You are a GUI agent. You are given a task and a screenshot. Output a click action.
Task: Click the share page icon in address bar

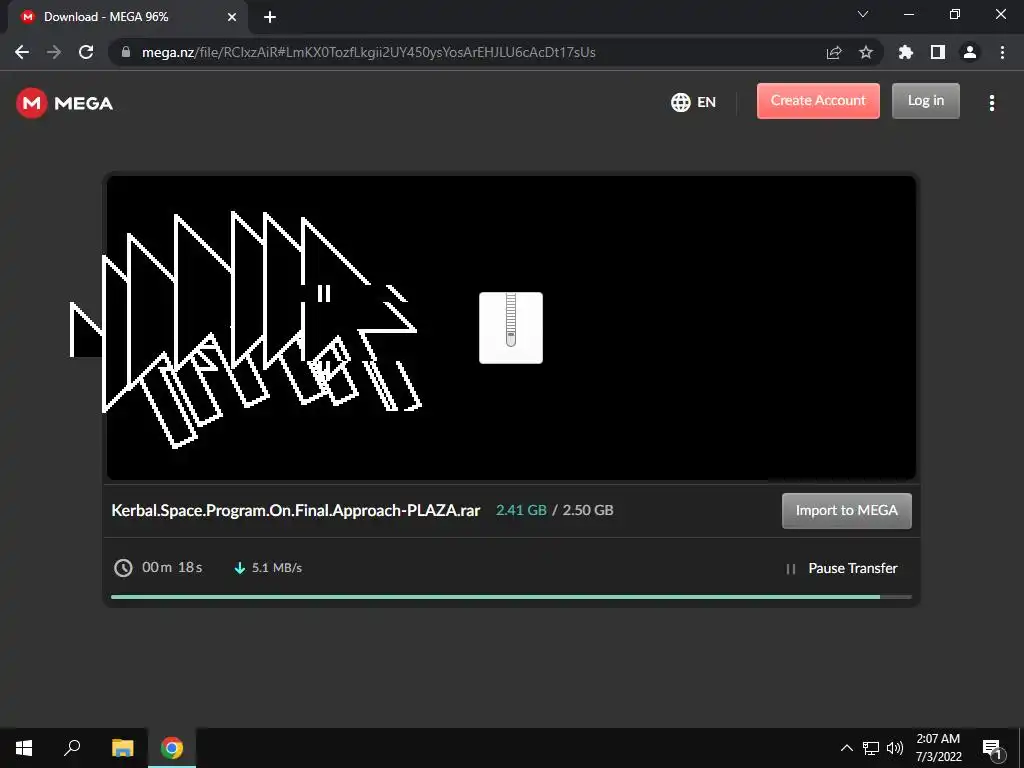point(834,52)
